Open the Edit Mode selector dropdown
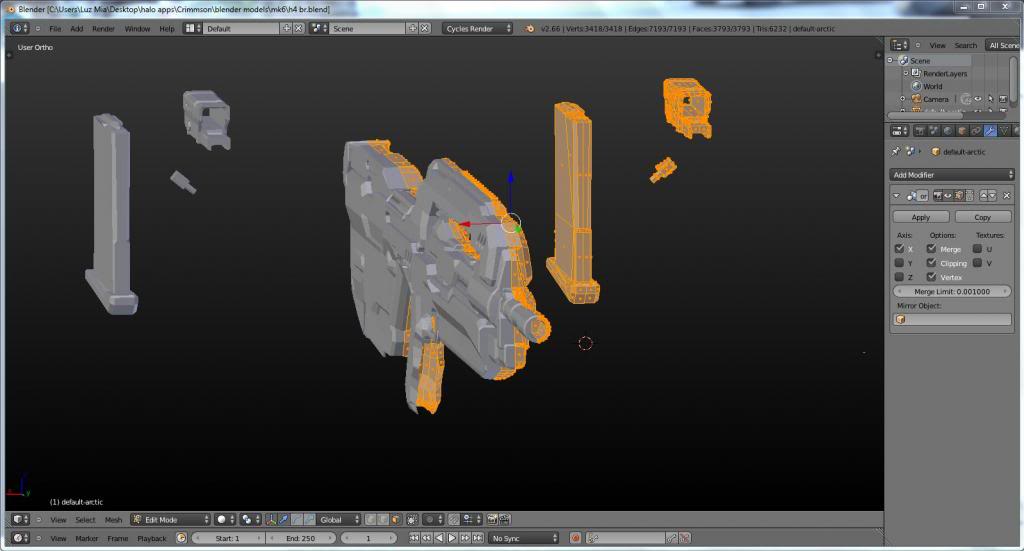 coord(170,520)
